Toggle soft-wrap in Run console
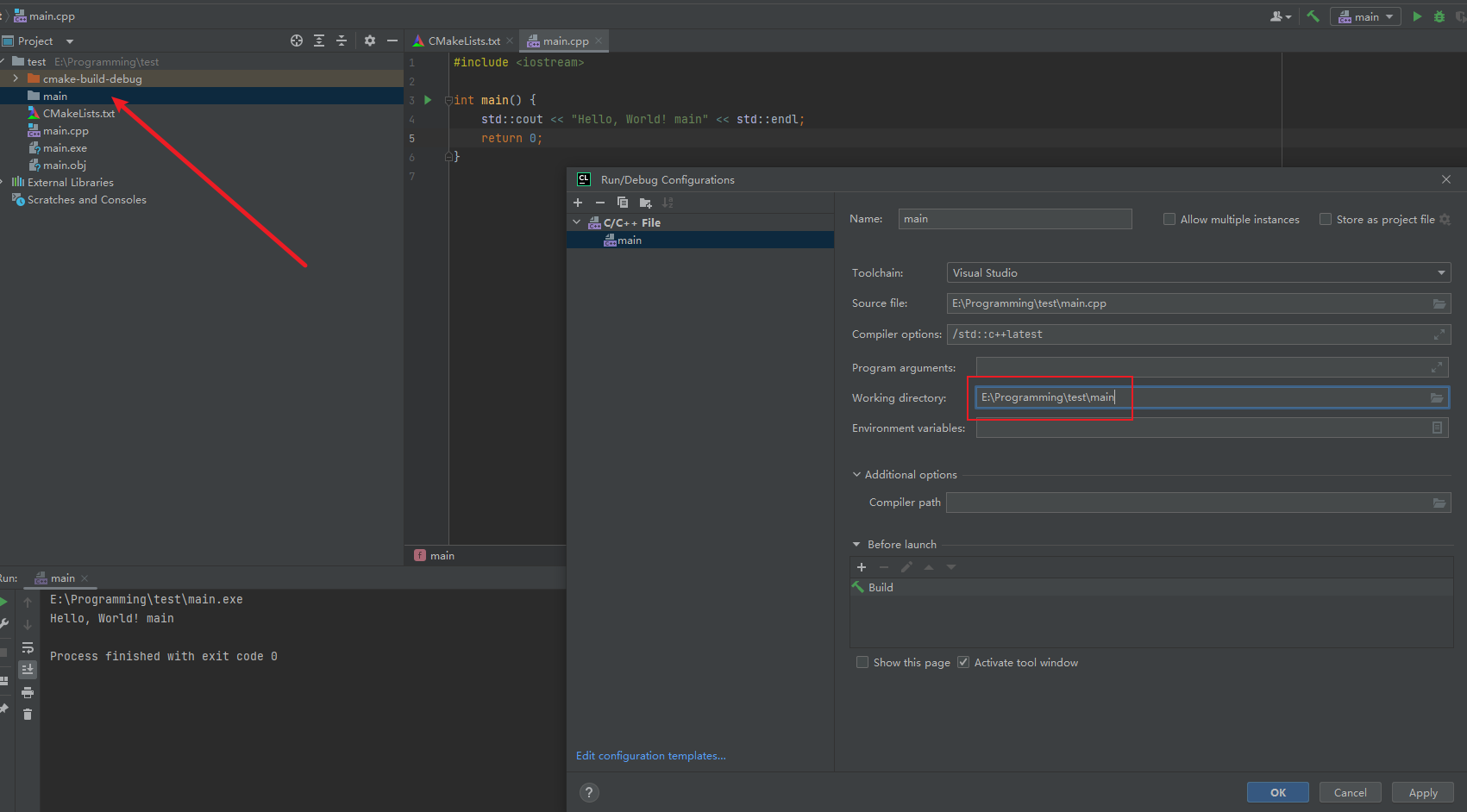The image size is (1467, 812). pos(28,647)
